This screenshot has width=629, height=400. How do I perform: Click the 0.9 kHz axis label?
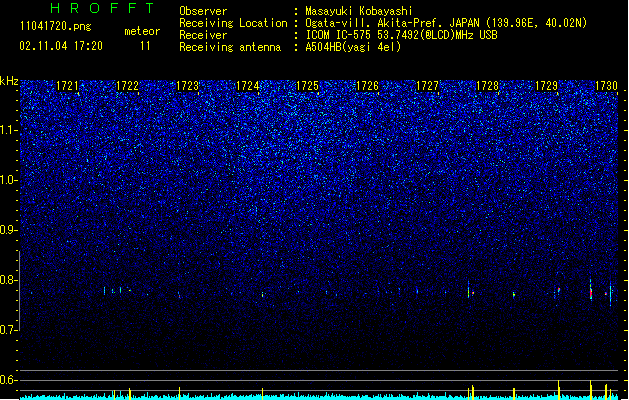coord(8,230)
